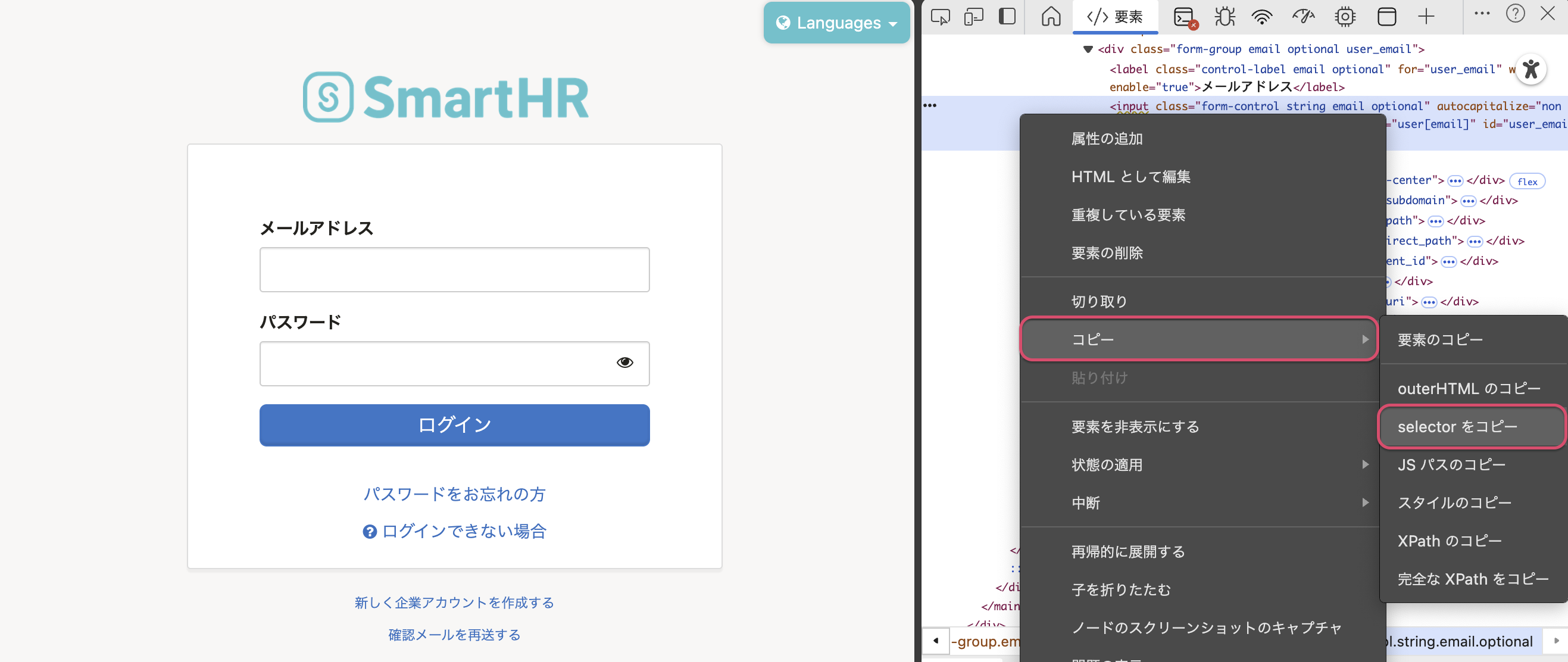Select the string.email.optional breadcrumb
Screen dimensions: 1568x662
point(1464,641)
